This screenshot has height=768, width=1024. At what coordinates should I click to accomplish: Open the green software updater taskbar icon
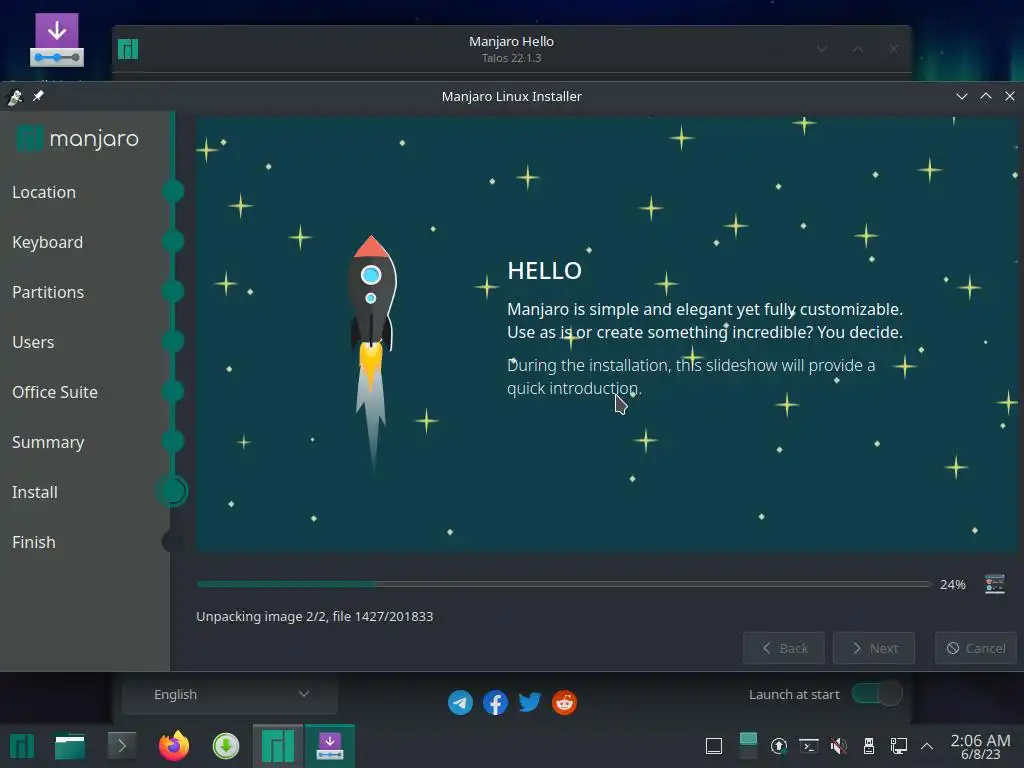226,746
